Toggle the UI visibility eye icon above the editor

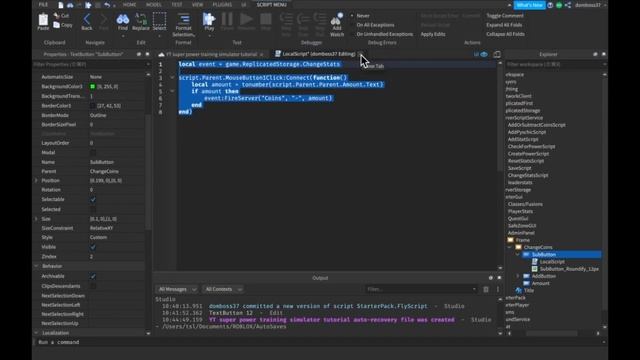point(484,54)
